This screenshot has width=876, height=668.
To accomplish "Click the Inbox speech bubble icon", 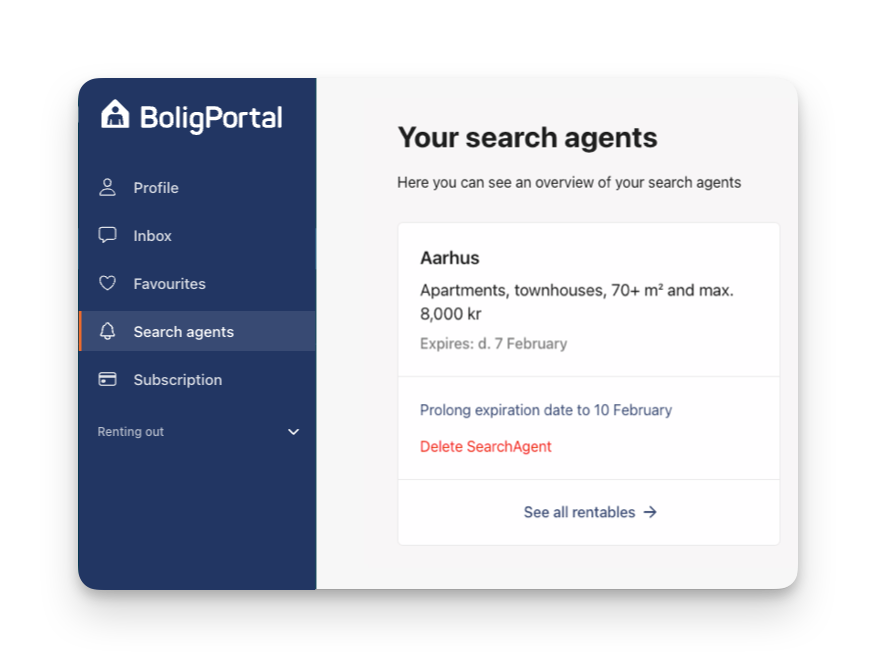I will coord(107,235).
